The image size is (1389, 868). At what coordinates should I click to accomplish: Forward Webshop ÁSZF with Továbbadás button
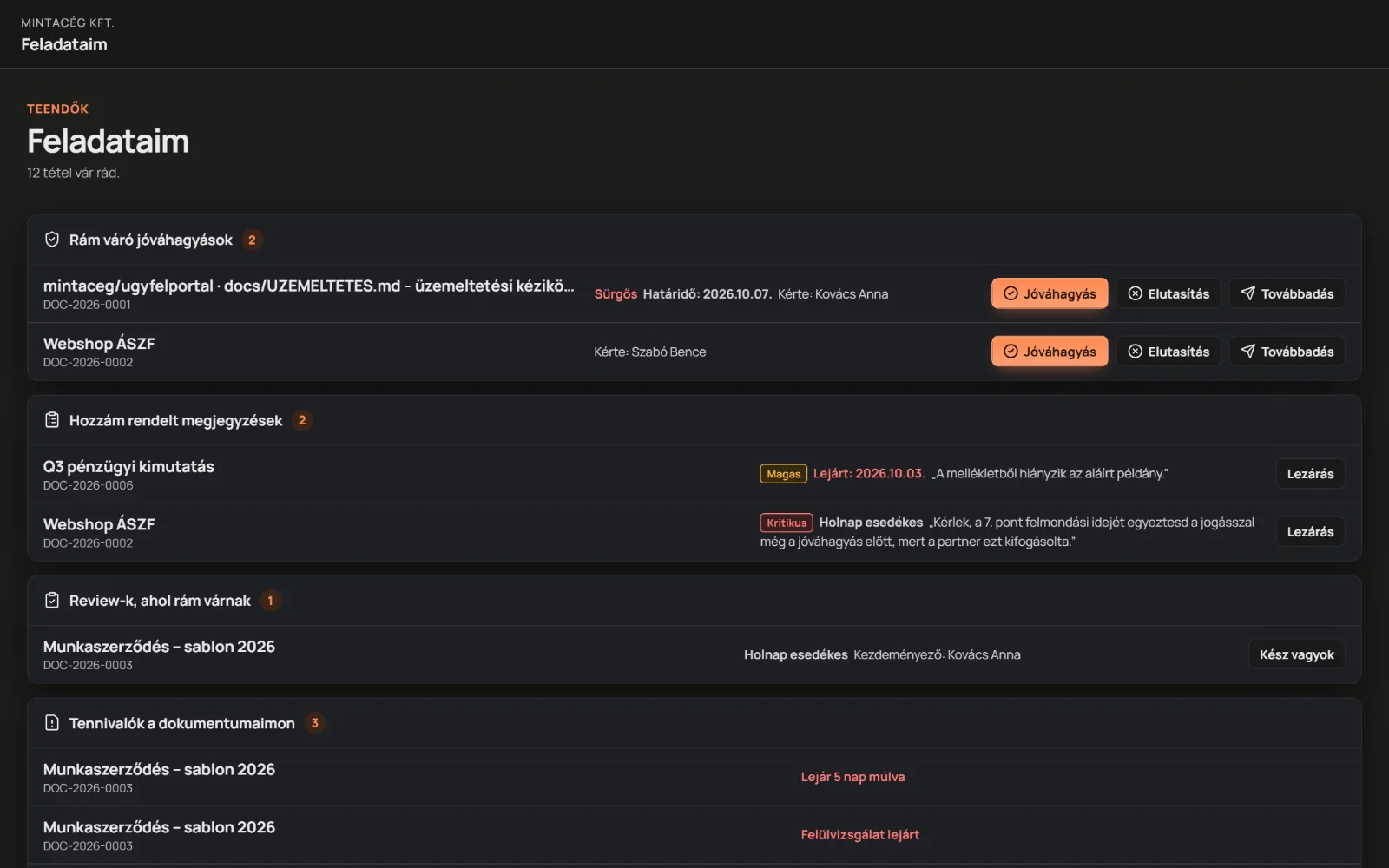point(1287,352)
